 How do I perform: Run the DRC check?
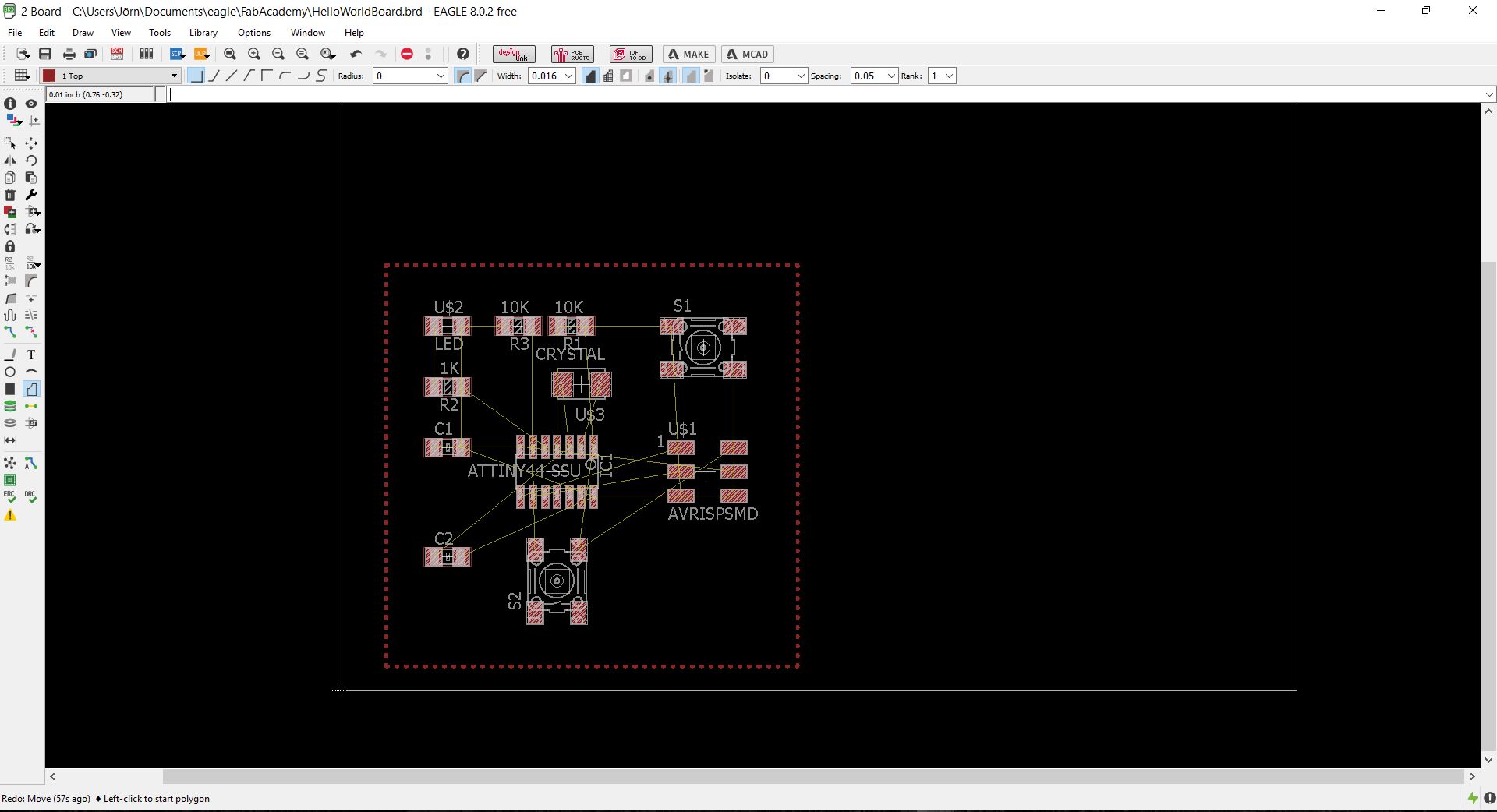coord(31,496)
